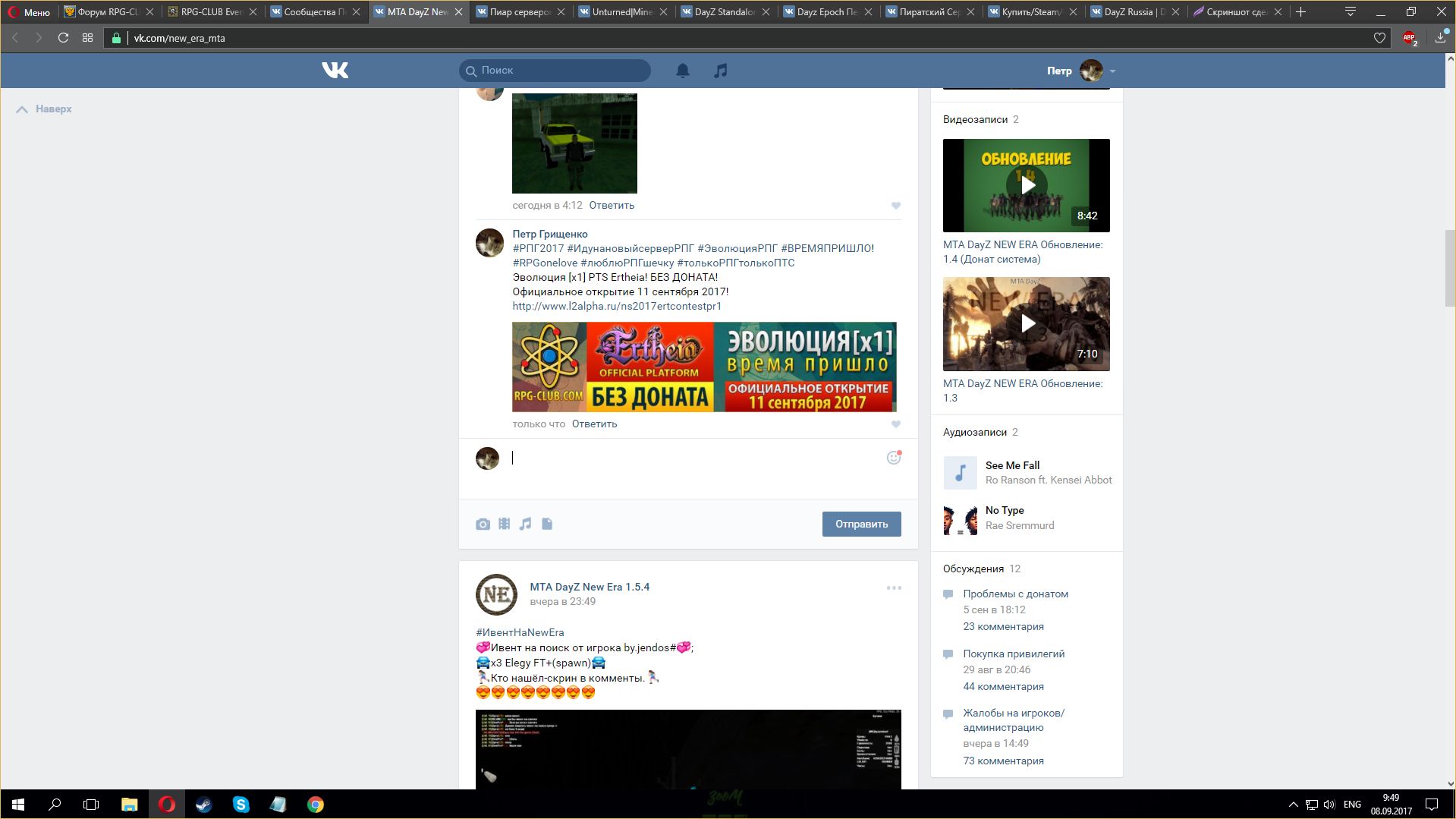The image size is (1456, 819).
Task: Open Windows Start menu
Action: 18,805
